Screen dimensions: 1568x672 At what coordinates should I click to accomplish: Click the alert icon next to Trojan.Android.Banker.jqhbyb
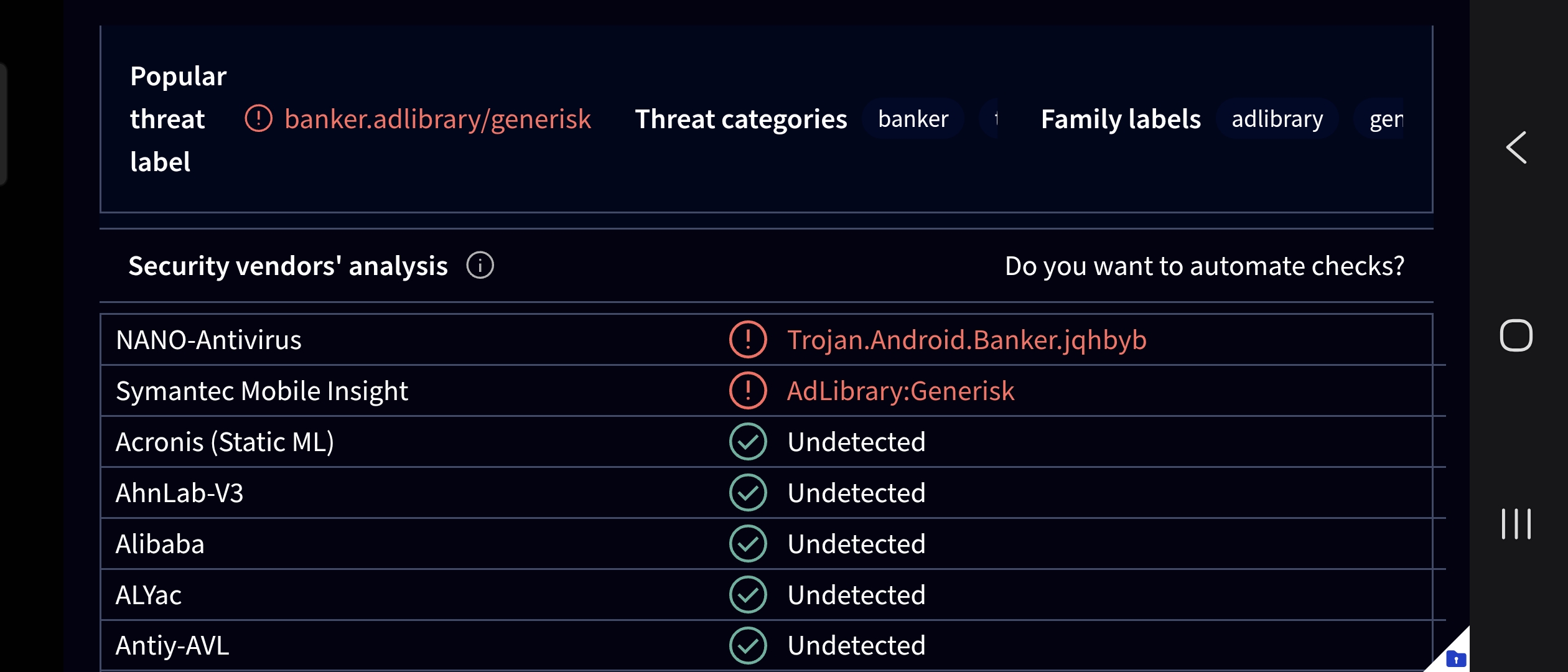[748, 340]
